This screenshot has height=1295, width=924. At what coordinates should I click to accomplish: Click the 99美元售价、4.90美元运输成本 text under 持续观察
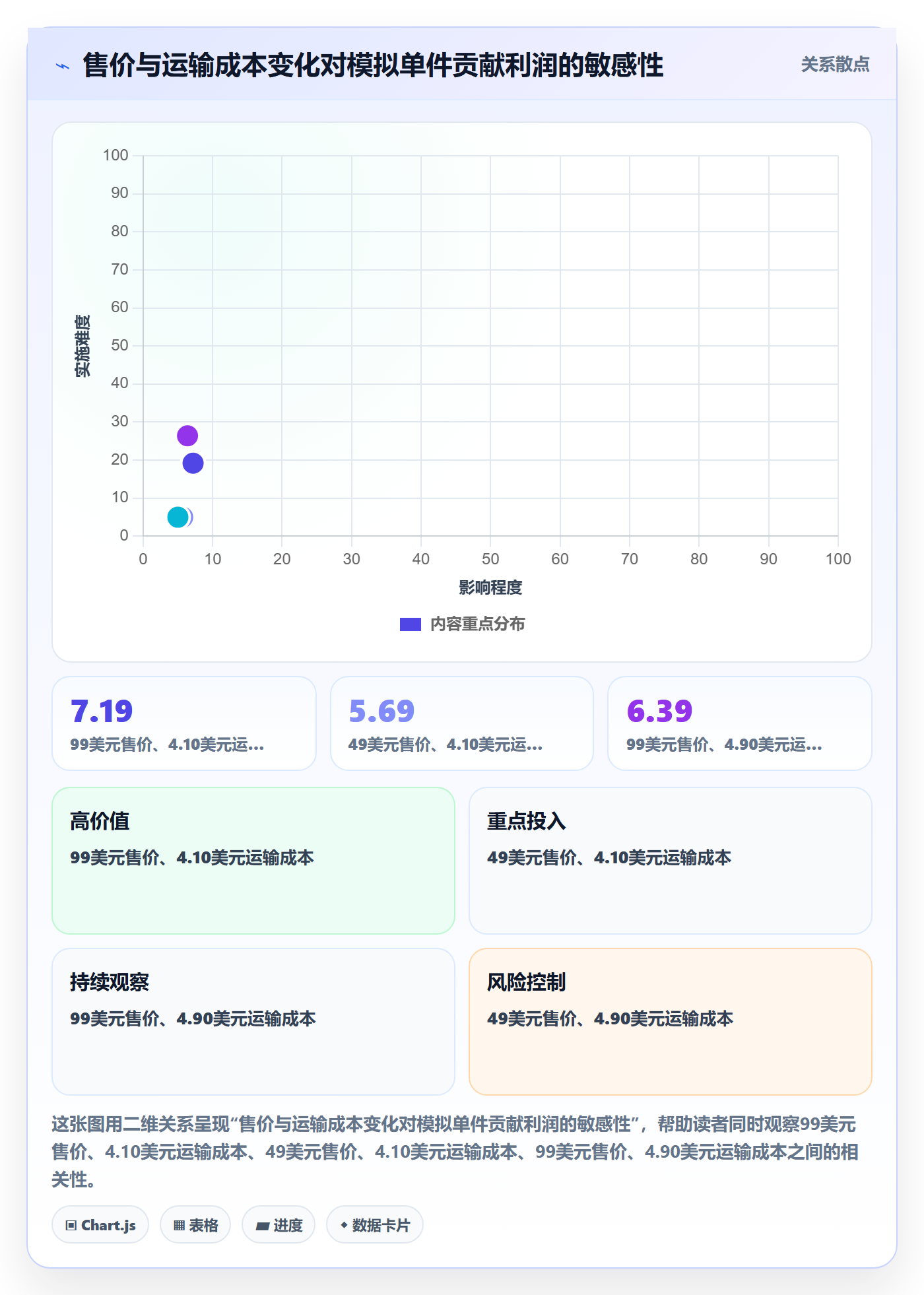[x=193, y=1018]
